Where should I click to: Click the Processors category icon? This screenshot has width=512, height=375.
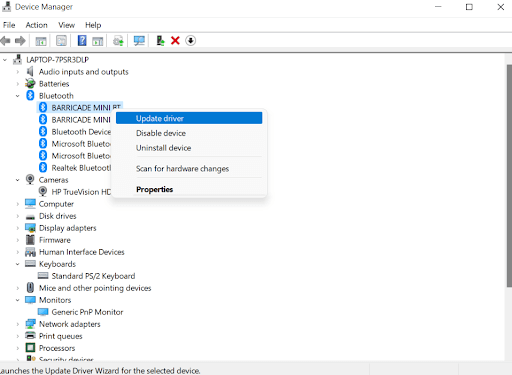pyautogui.click(x=30, y=348)
